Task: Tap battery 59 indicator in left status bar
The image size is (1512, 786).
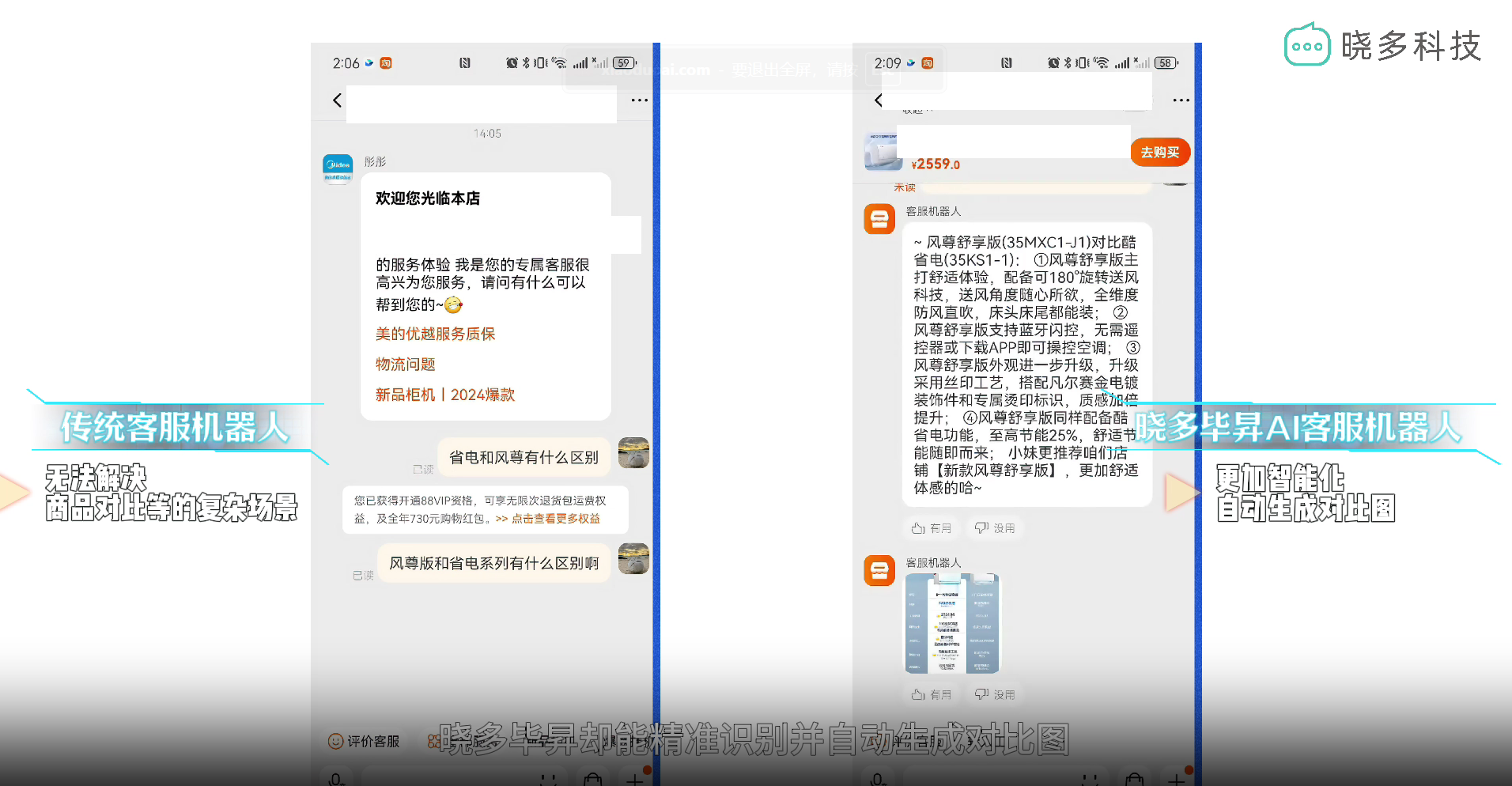Action: (x=624, y=63)
